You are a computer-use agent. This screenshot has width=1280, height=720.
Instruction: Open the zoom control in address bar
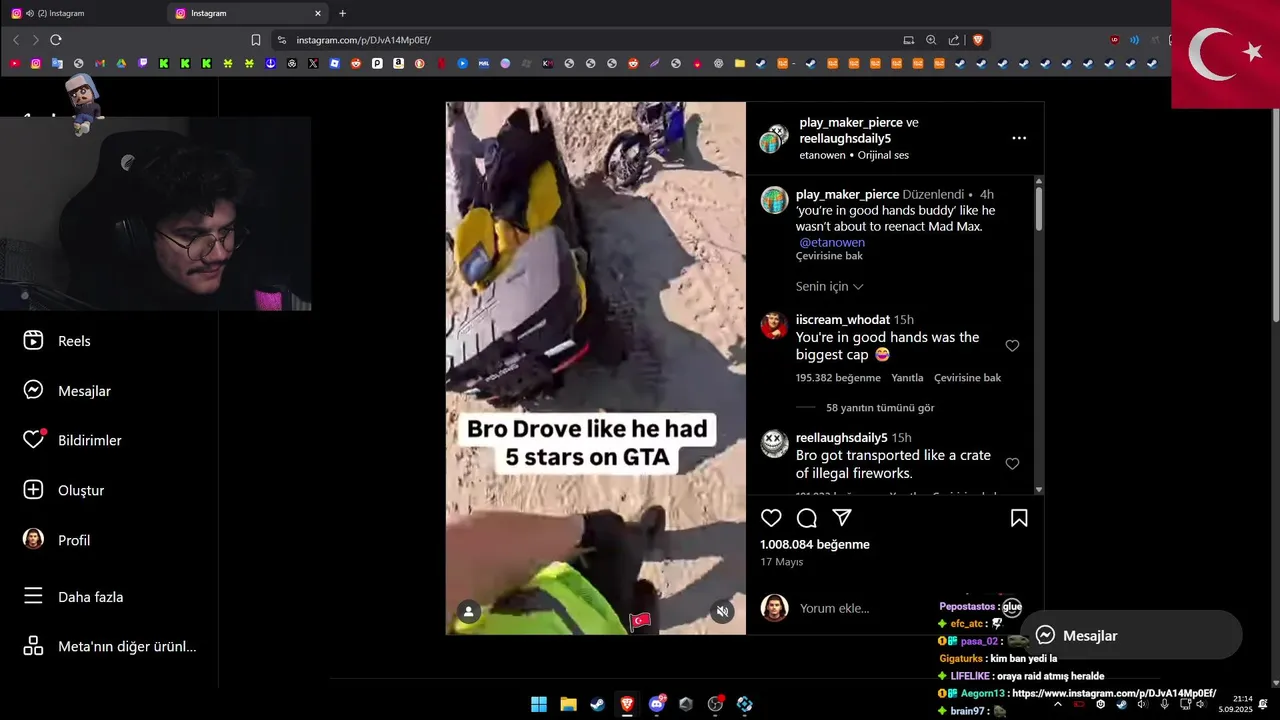pyautogui.click(x=931, y=40)
